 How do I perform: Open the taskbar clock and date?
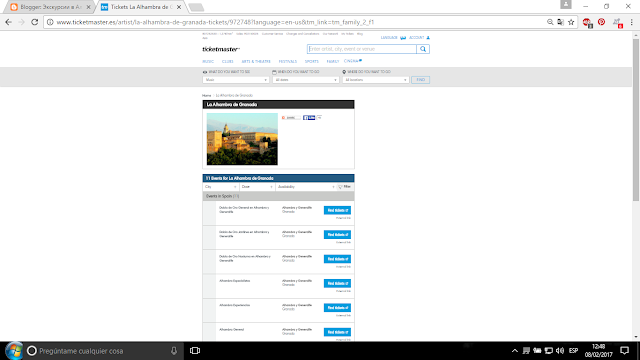click(x=599, y=351)
